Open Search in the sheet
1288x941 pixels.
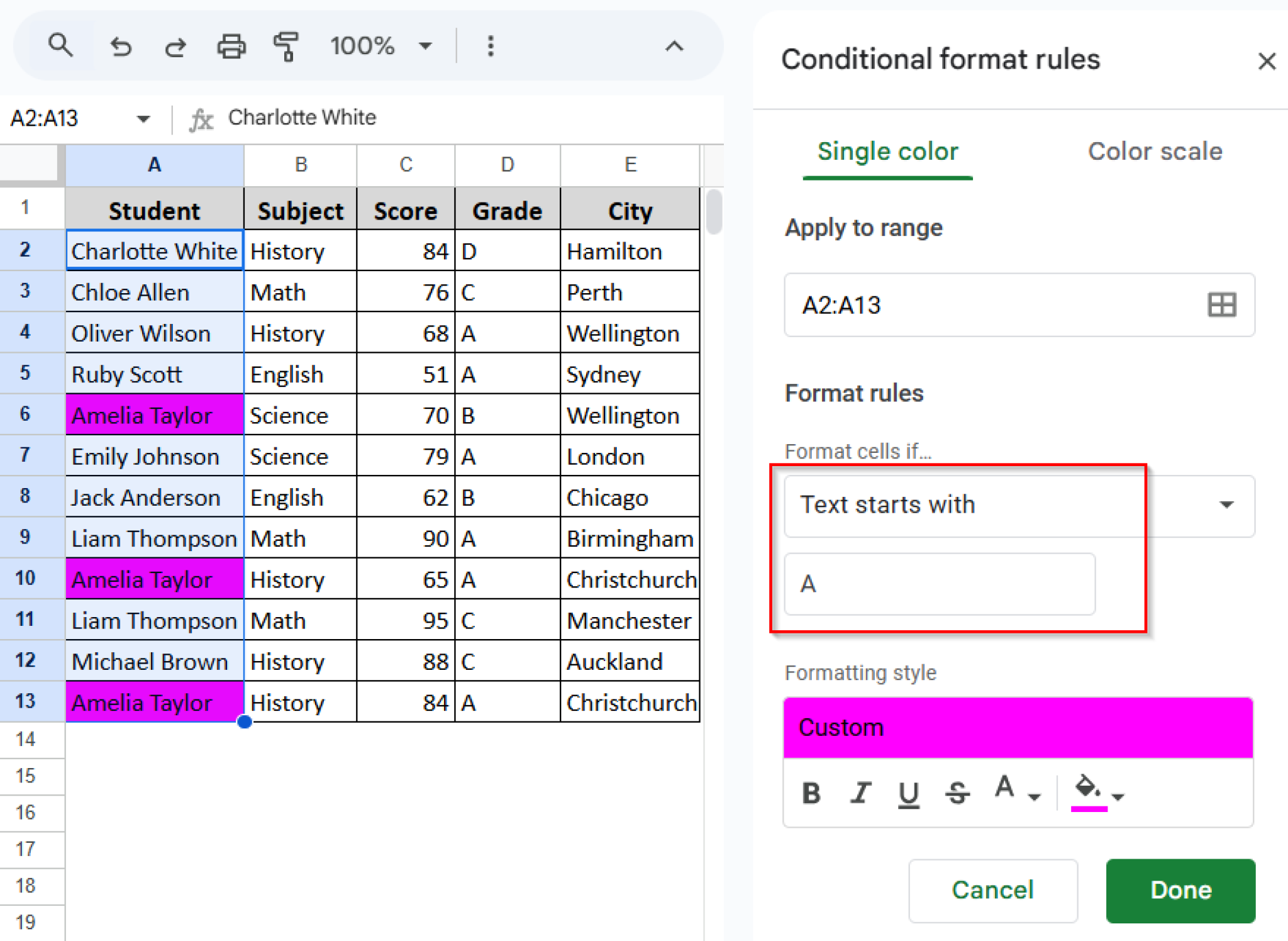[60, 45]
